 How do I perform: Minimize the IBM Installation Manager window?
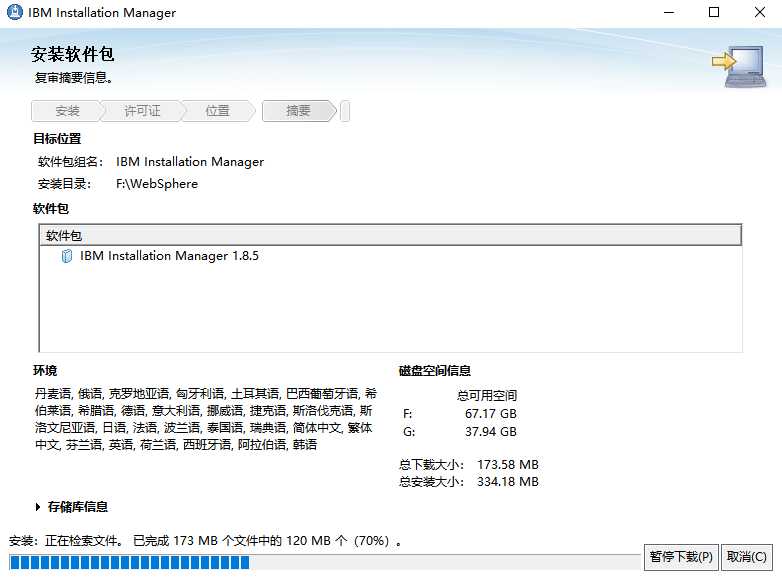(x=669, y=12)
